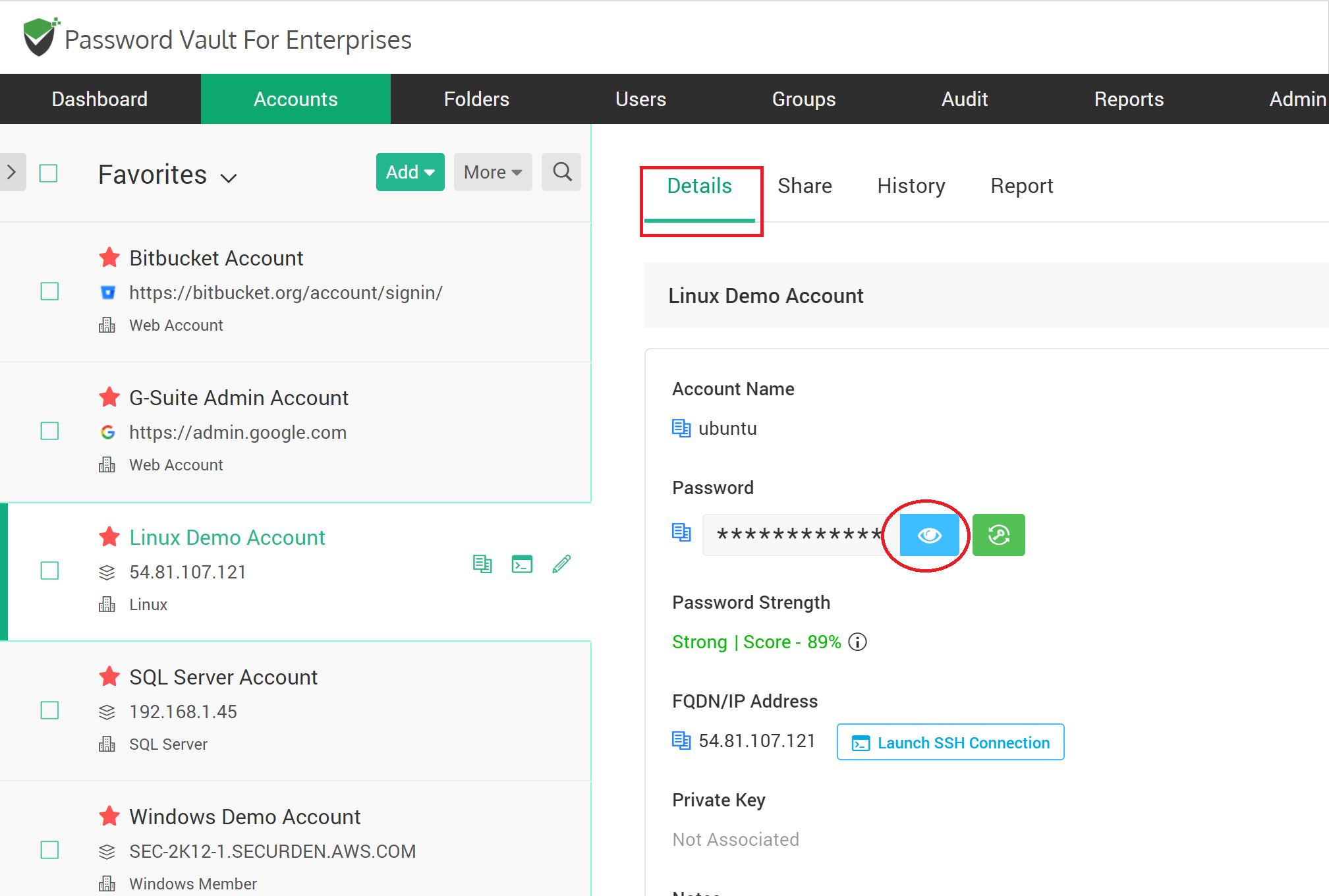Open account search with the magnifier icon
This screenshot has width=1329, height=896.
[561, 172]
